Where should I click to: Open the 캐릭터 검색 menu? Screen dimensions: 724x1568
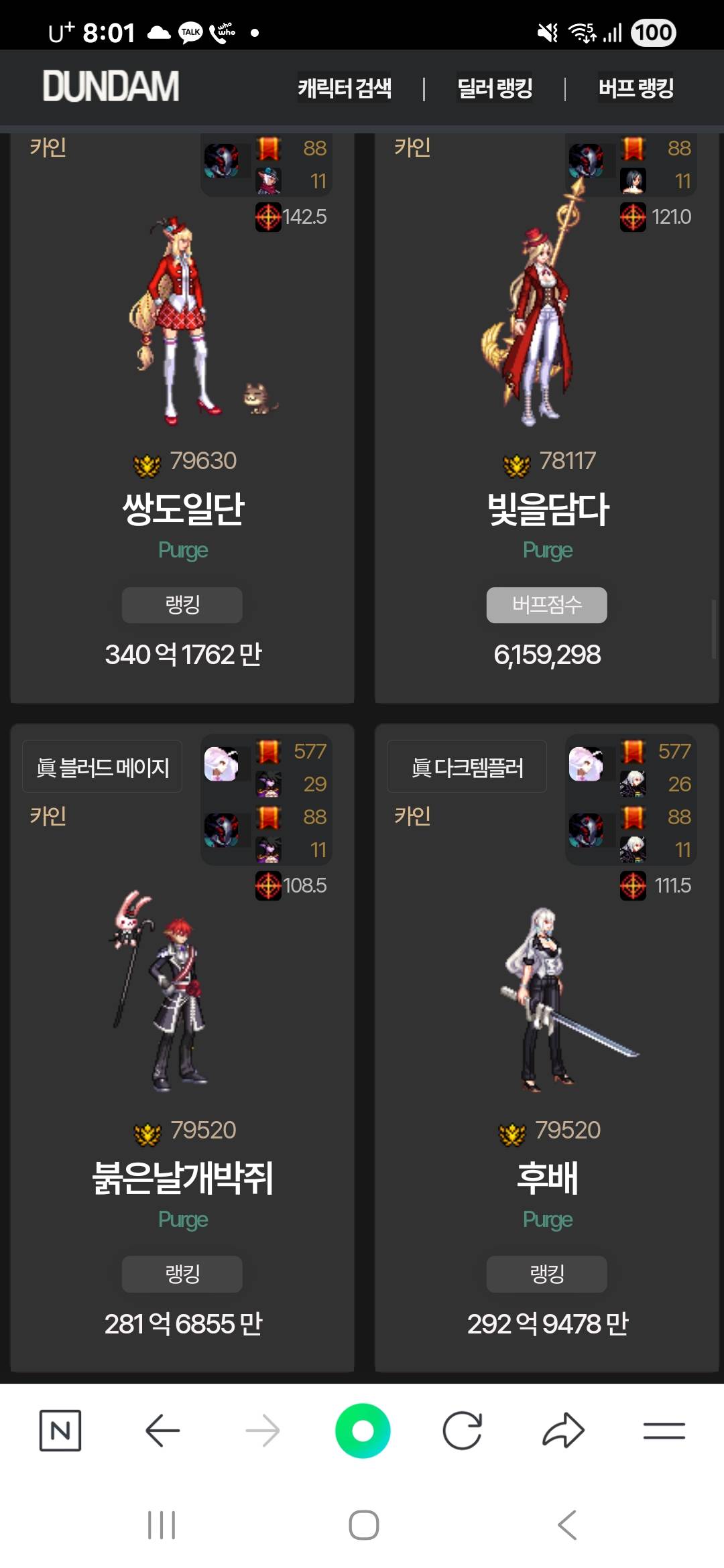(x=345, y=88)
